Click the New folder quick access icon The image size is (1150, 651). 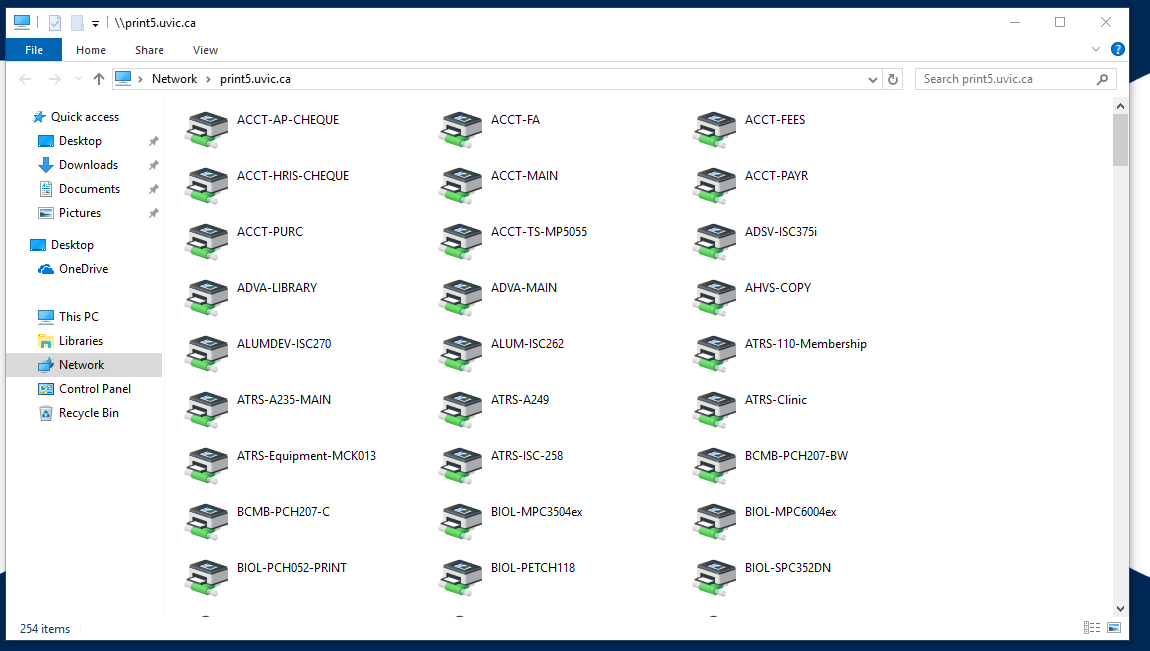[77, 23]
